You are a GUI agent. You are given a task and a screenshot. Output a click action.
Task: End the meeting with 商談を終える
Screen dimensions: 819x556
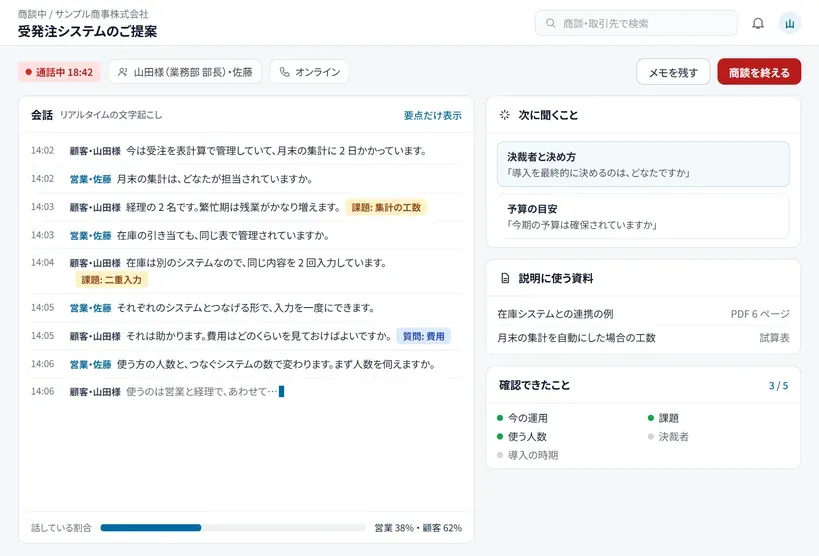pos(759,72)
